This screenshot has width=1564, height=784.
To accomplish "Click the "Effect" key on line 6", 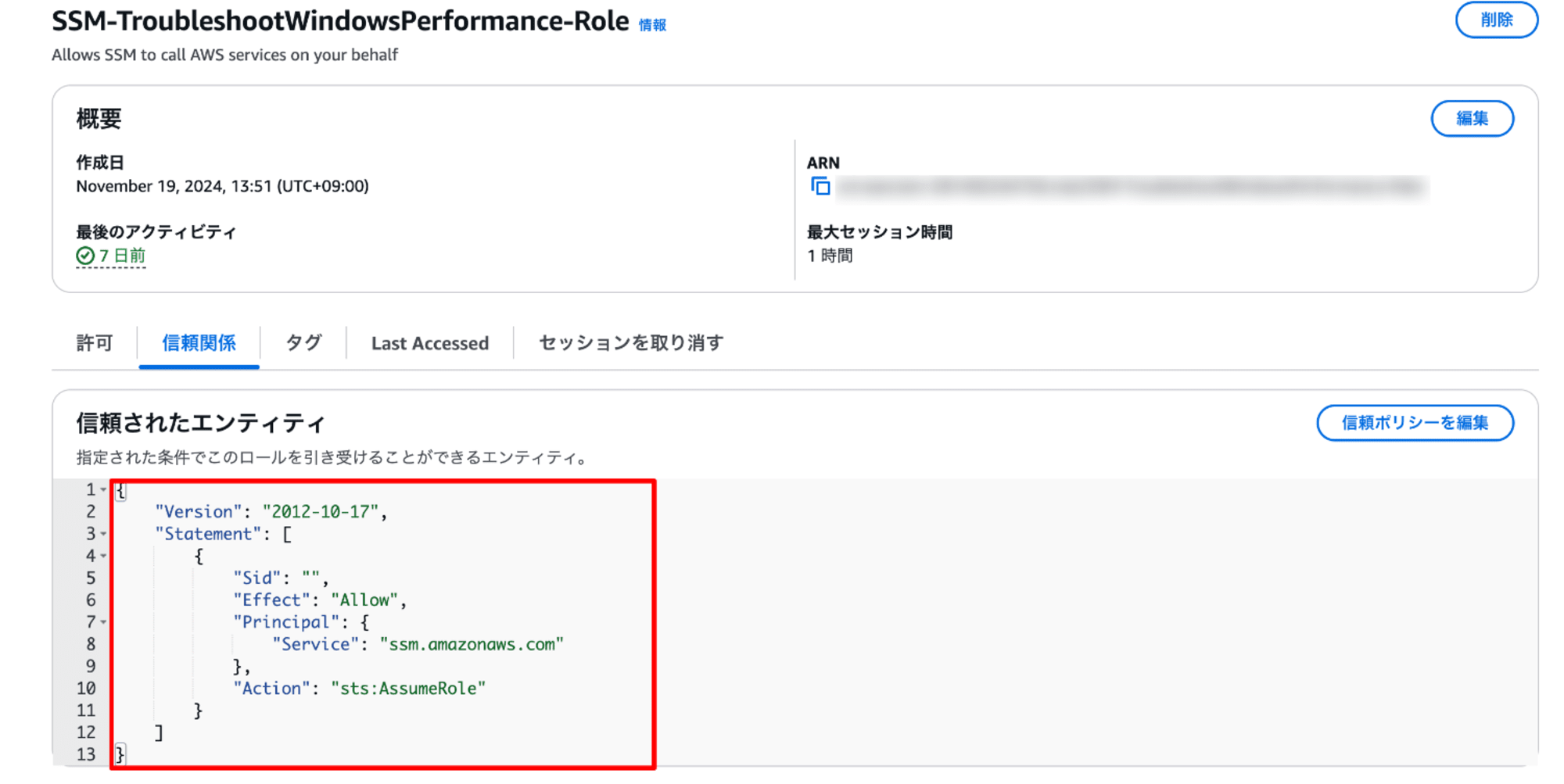I will point(271,600).
